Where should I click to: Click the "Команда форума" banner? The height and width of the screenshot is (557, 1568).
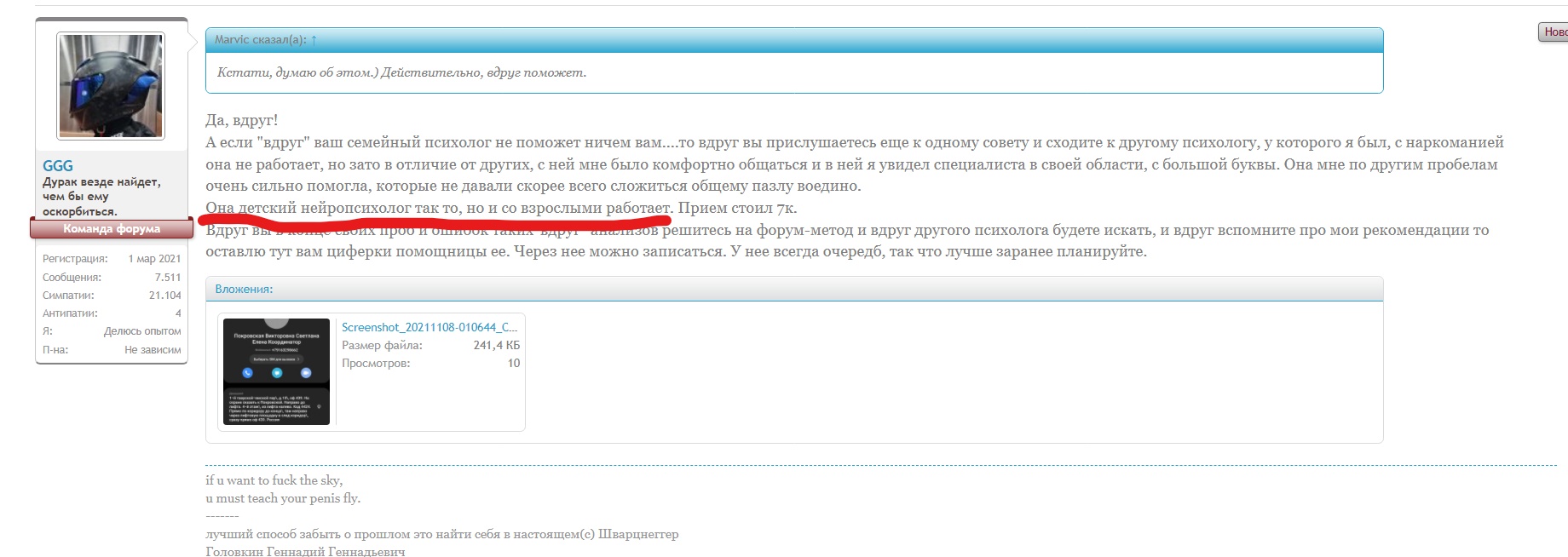[111, 228]
